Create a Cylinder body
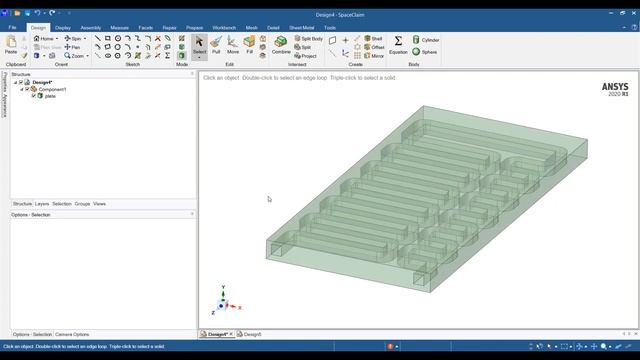This screenshot has width=640, height=360. (x=426, y=40)
